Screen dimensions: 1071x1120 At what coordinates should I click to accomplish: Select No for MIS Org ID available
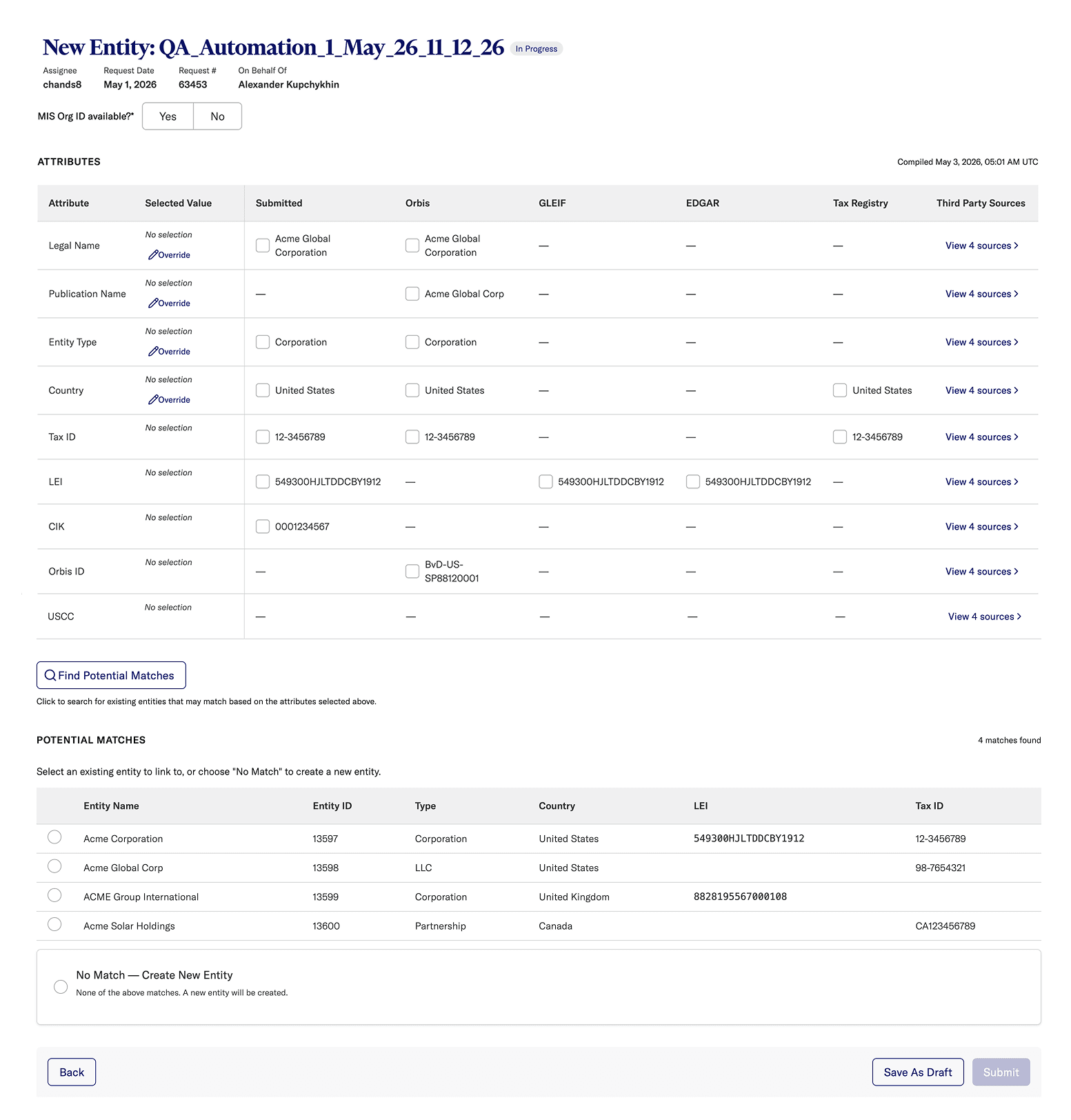pyautogui.click(x=218, y=116)
